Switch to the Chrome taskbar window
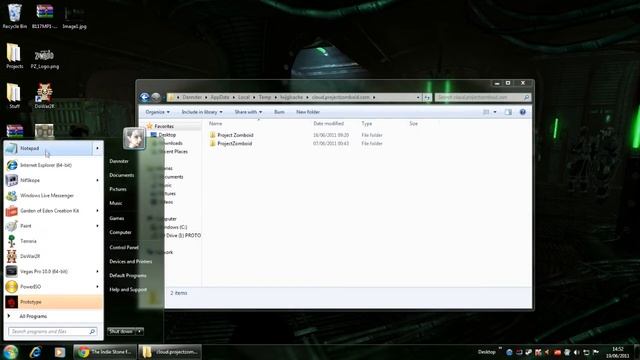This screenshot has width=640, height=360. (x=105, y=352)
